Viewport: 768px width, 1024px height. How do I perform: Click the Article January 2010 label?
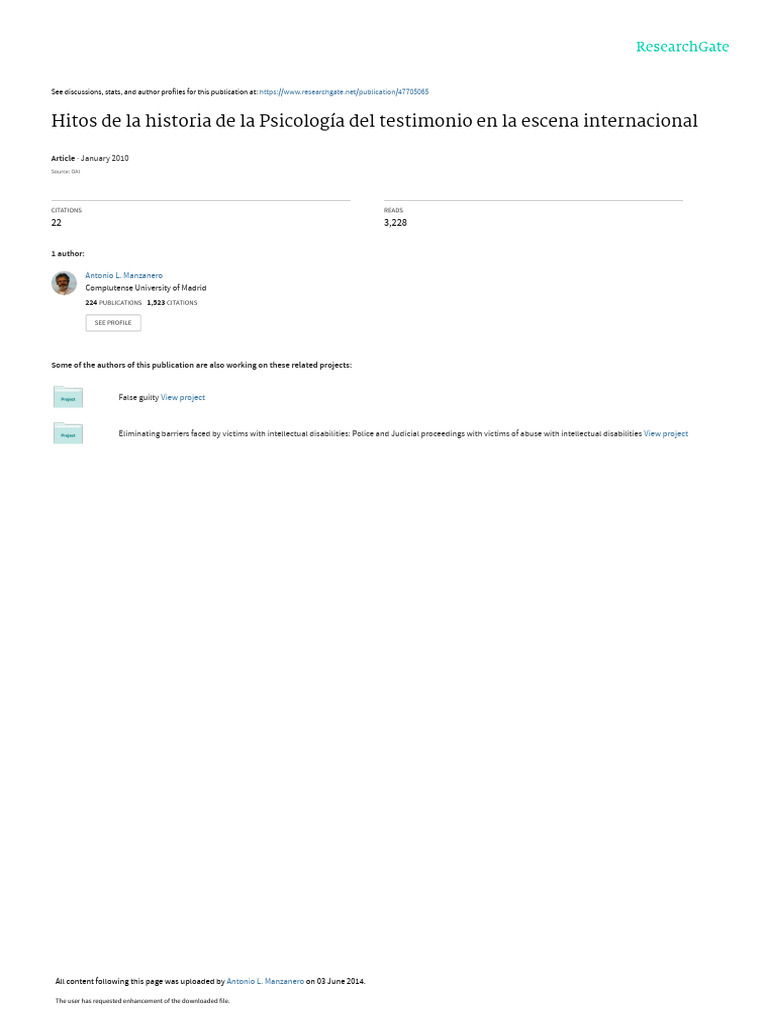(90, 159)
